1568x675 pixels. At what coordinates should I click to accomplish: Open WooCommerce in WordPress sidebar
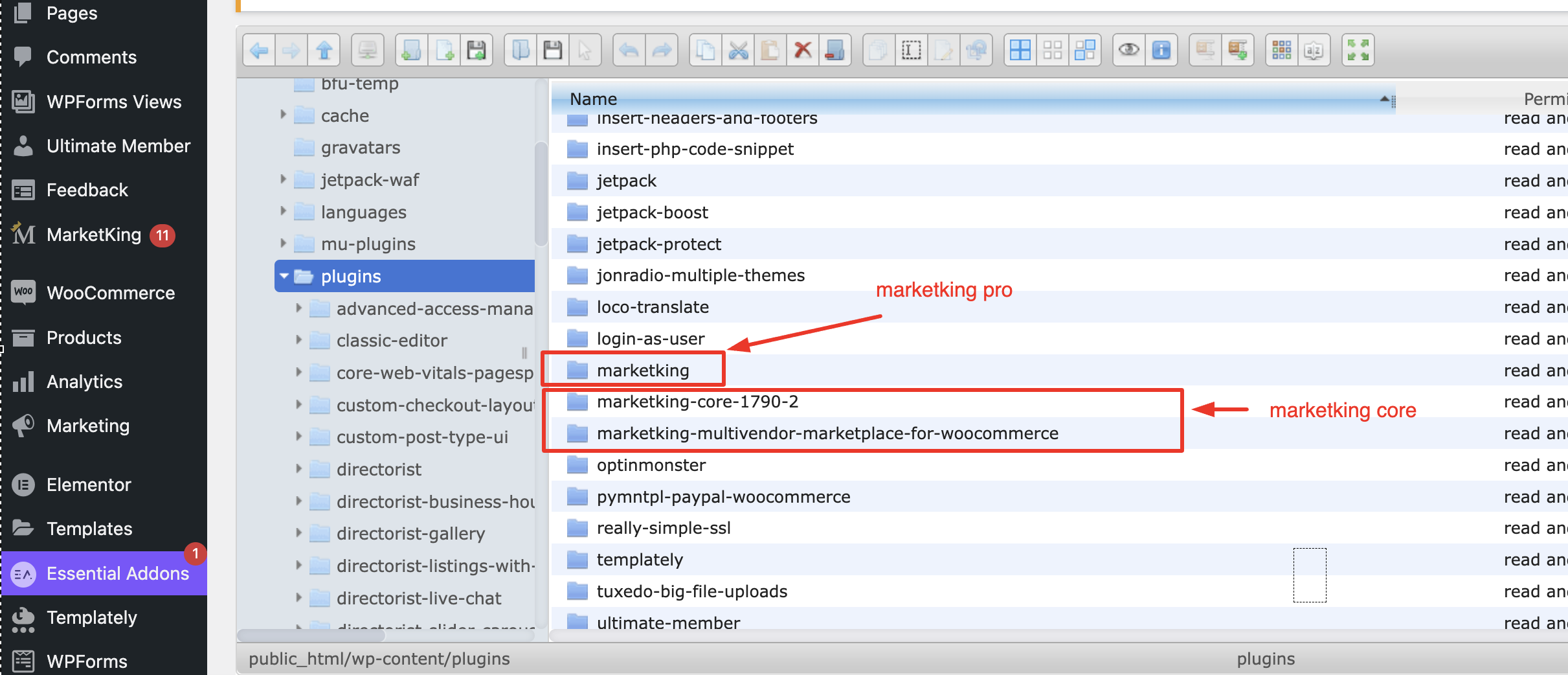104,293
